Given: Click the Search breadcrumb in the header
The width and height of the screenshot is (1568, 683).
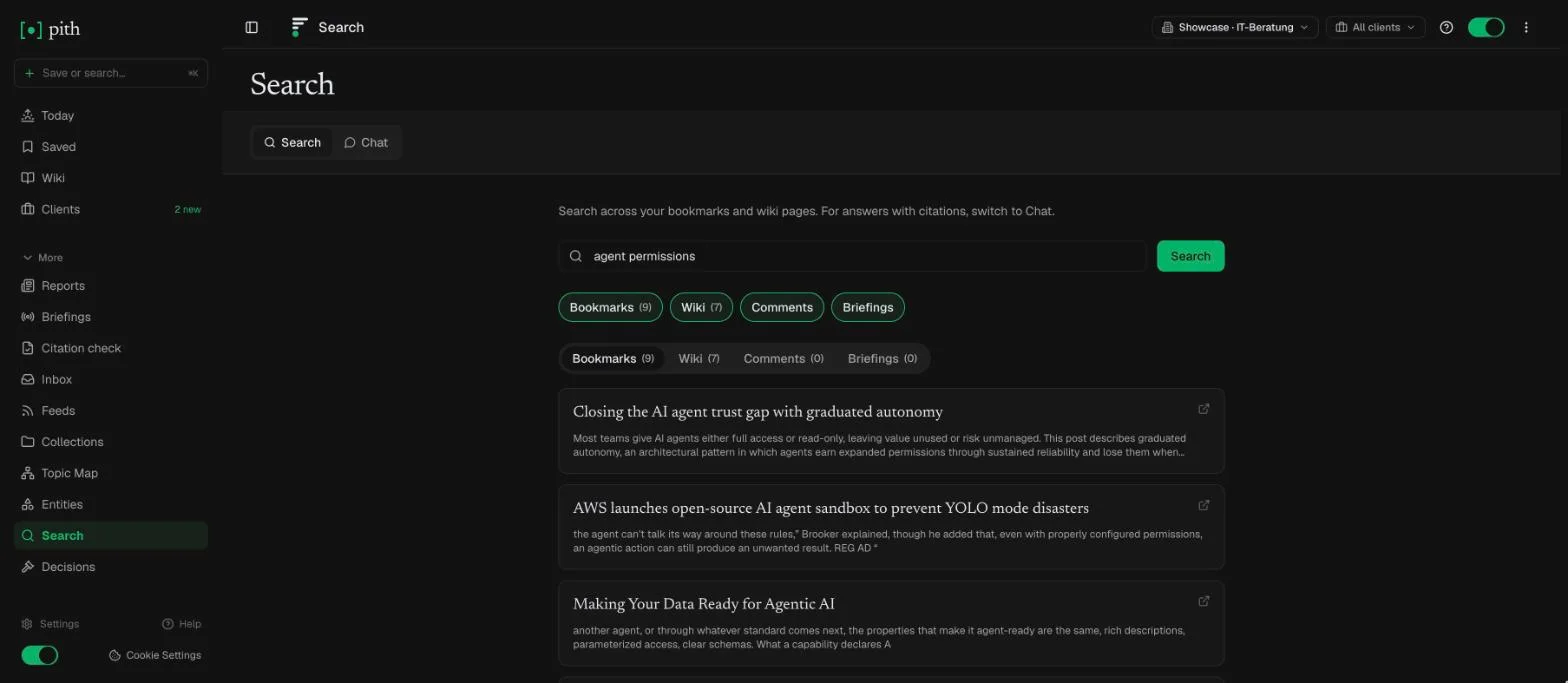Looking at the screenshot, I should coord(341,28).
